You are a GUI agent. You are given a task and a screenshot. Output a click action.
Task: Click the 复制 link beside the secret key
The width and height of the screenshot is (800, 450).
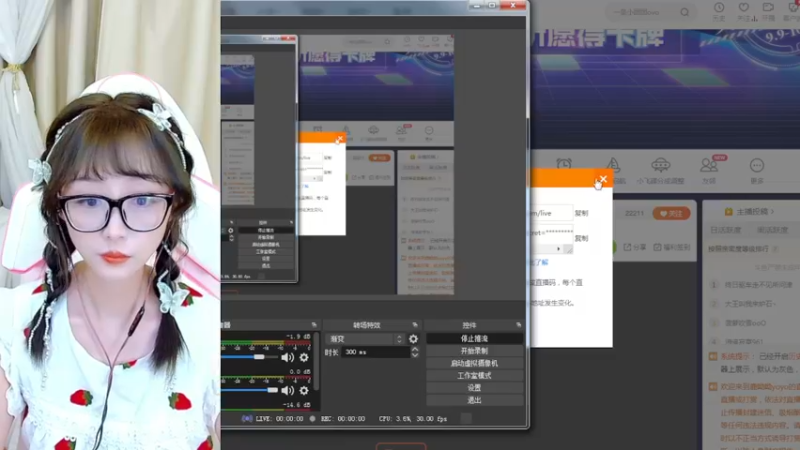click(x=582, y=238)
